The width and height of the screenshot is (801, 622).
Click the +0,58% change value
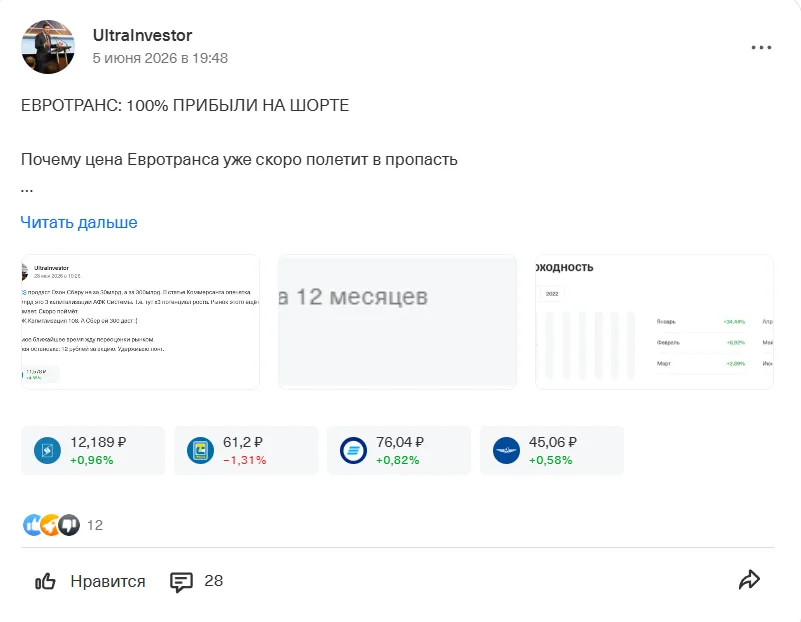pyautogui.click(x=551, y=460)
